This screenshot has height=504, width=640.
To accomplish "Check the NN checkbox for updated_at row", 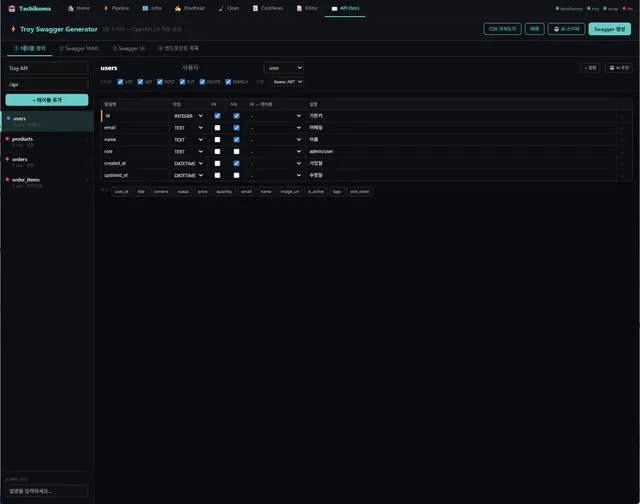I will click(x=236, y=175).
